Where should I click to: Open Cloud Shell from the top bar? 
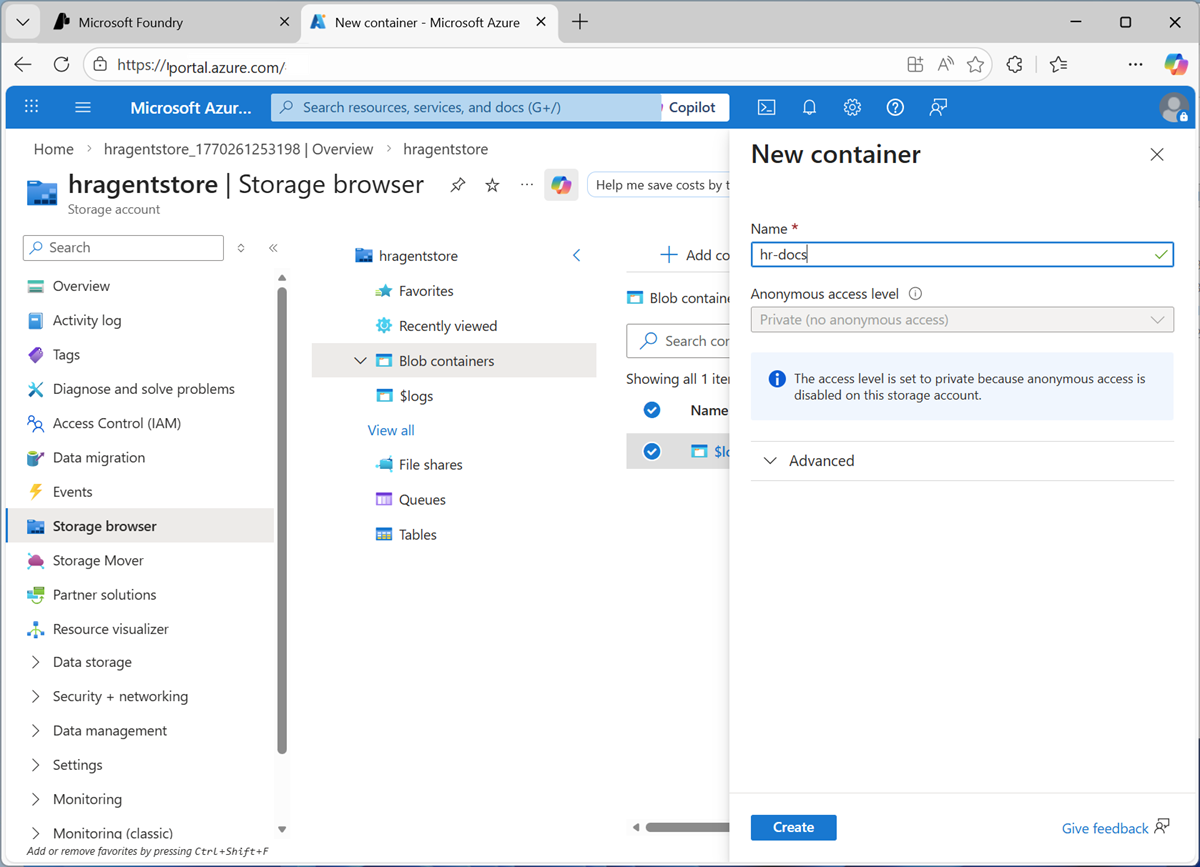pos(767,107)
